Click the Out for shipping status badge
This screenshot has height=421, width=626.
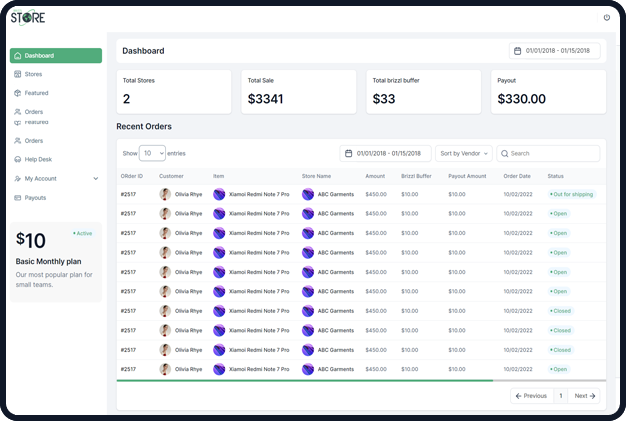click(571, 194)
